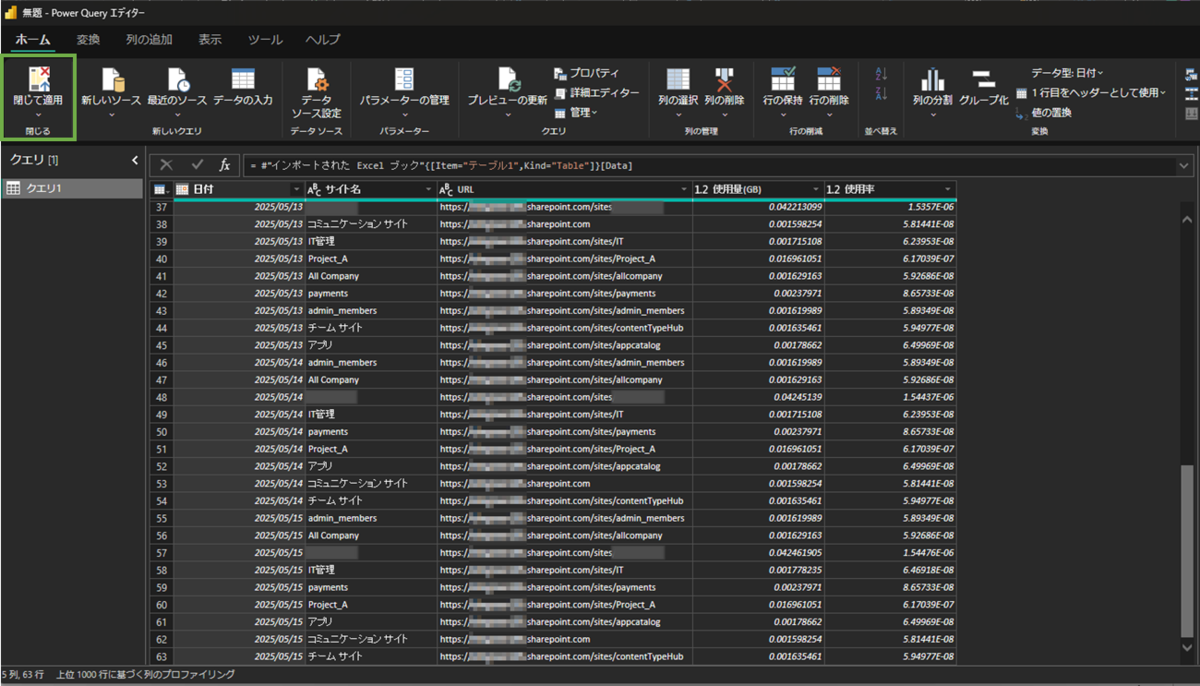Confirm formula with the checkmark icon
The image size is (1200, 686).
coord(197,165)
